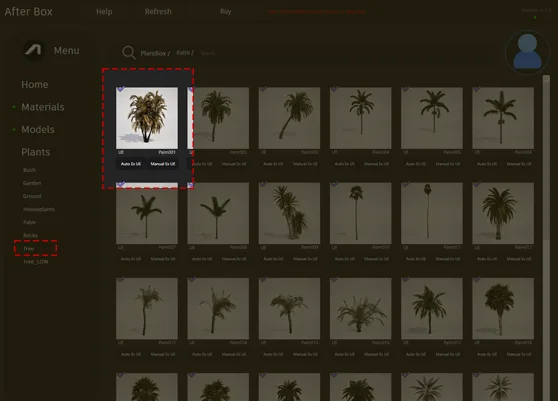Click the search magnifier icon
The image size is (558, 401).
point(128,53)
